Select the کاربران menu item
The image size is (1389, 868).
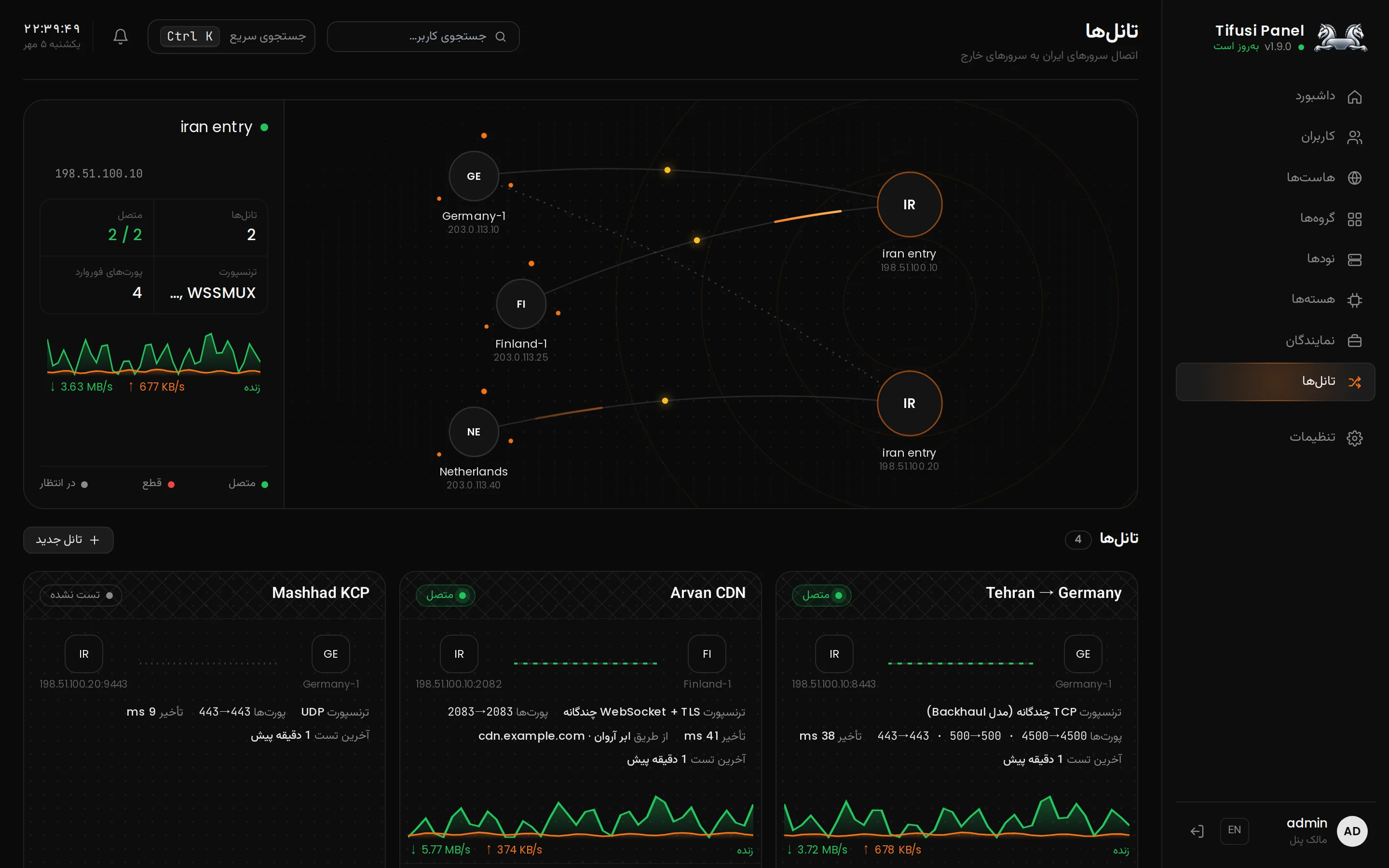tap(1275, 137)
